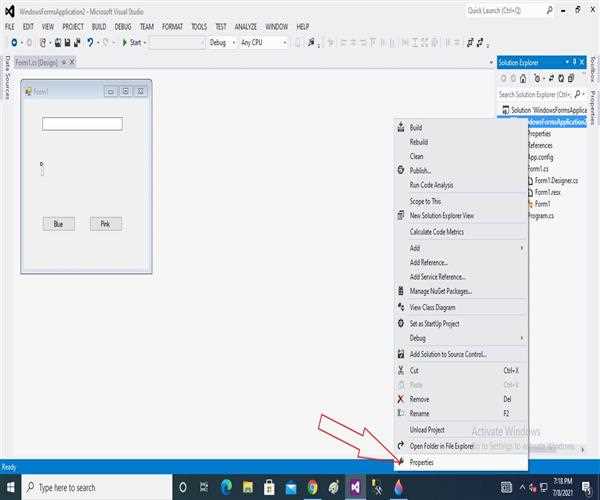Select Cut in the context menu
This screenshot has width=600, height=500.
tap(414, 370)
